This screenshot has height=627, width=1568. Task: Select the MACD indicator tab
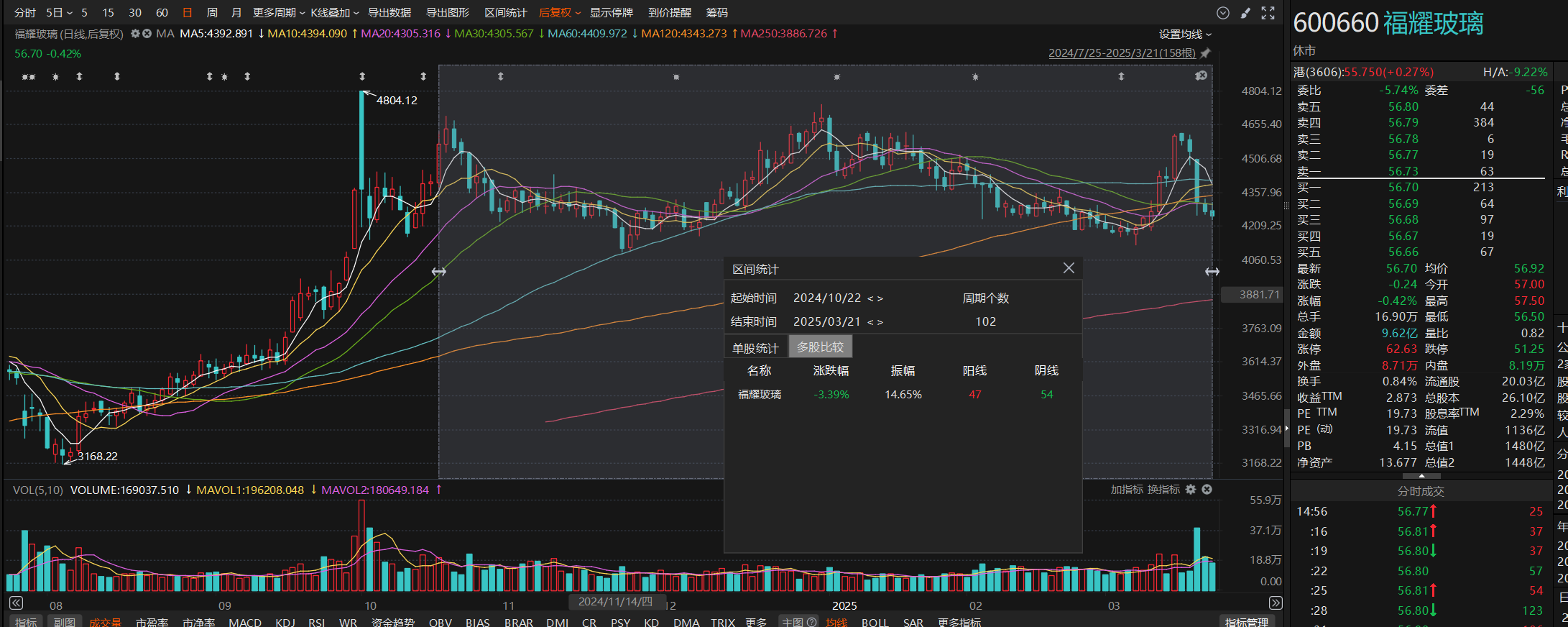click(x=245, y=622)
